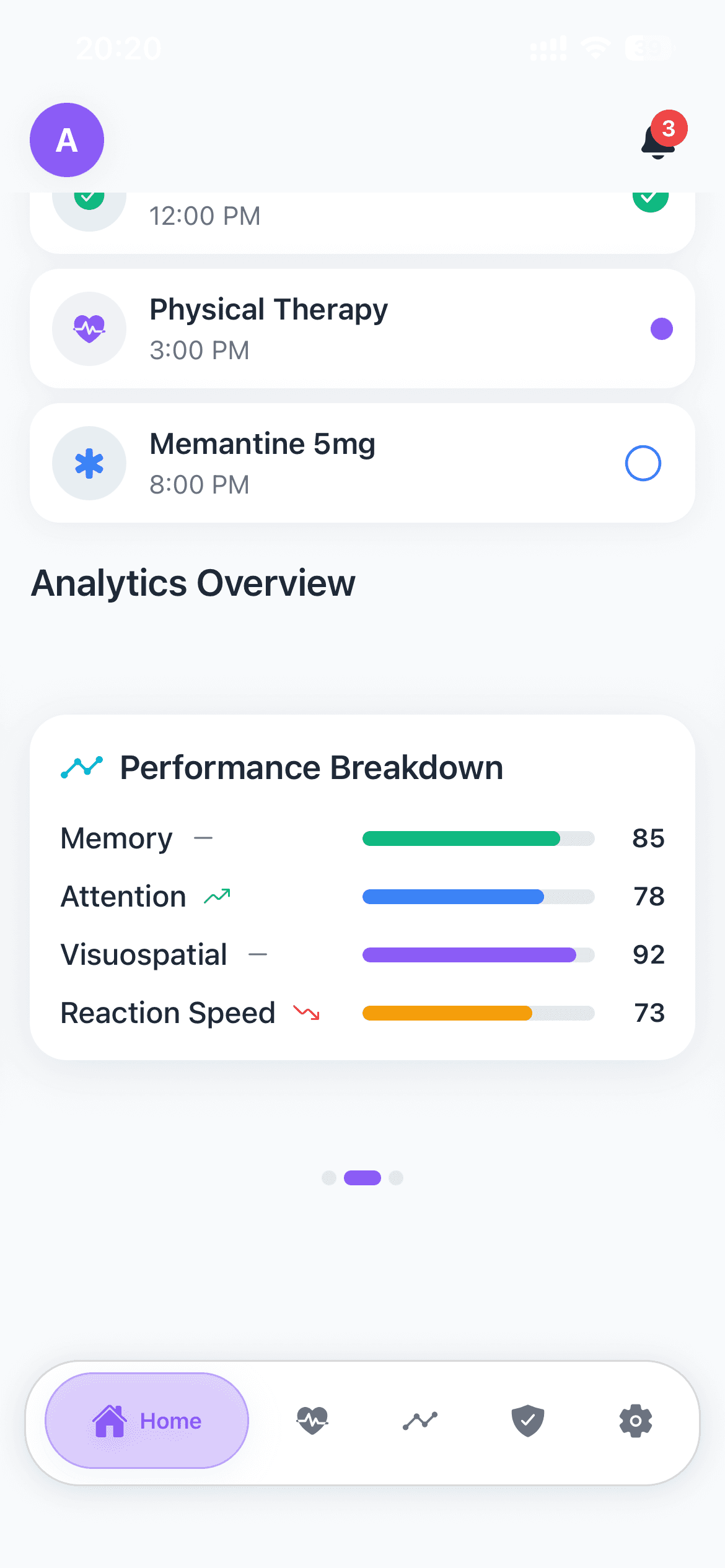Tap the Reaction Speed downward trend arrow
This screenshot has height=1568, width=725.
click(x=307, y=1013)
